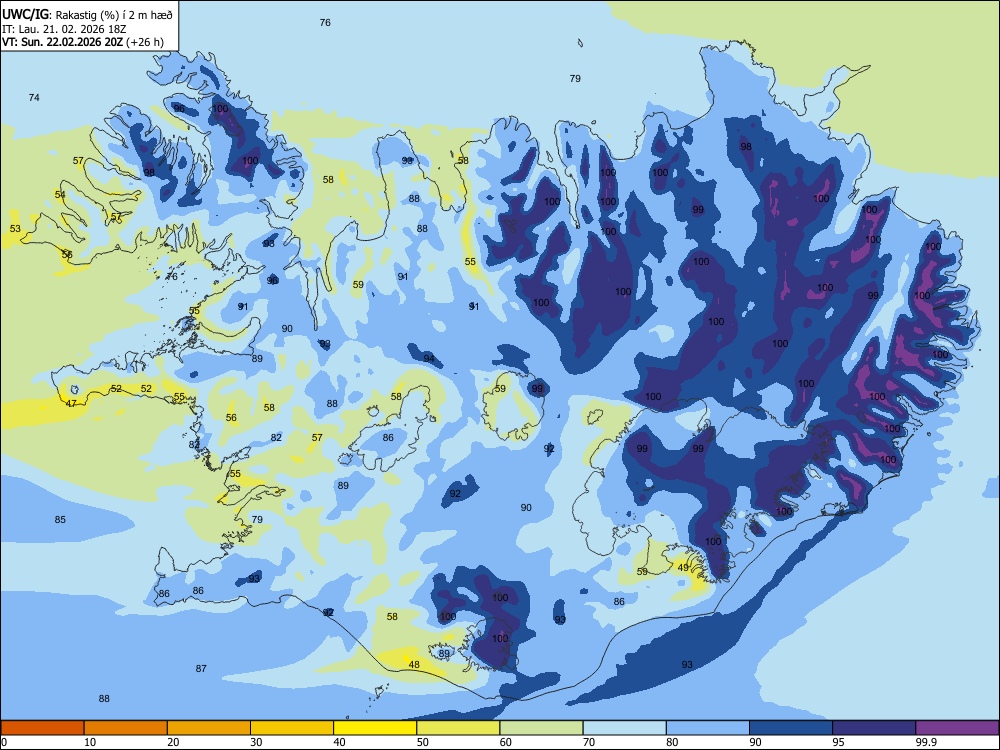Click the humidity value '49' on the map

coord(683,568)
